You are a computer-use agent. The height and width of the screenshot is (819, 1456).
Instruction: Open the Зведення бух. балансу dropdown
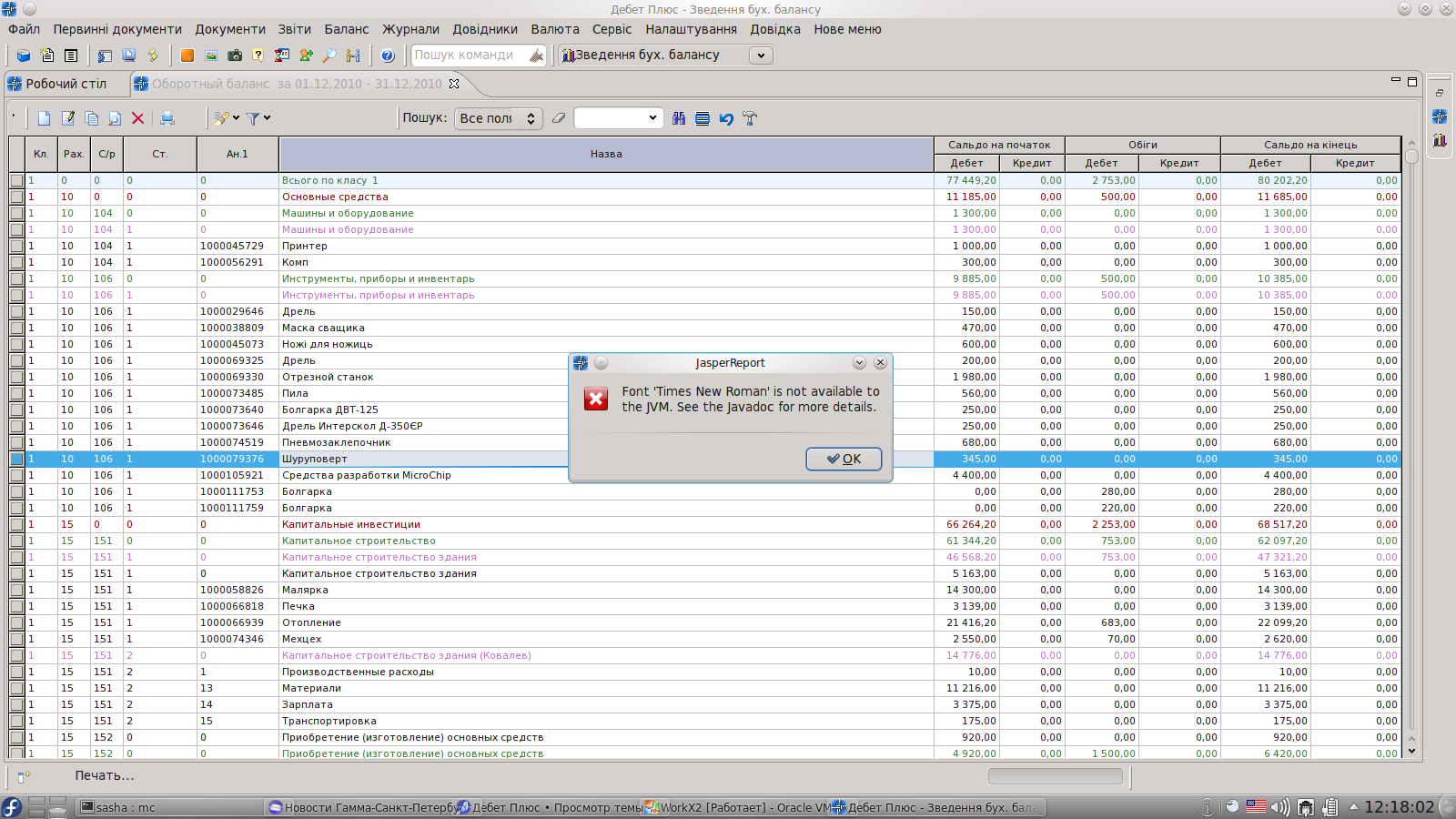point(762,56)
